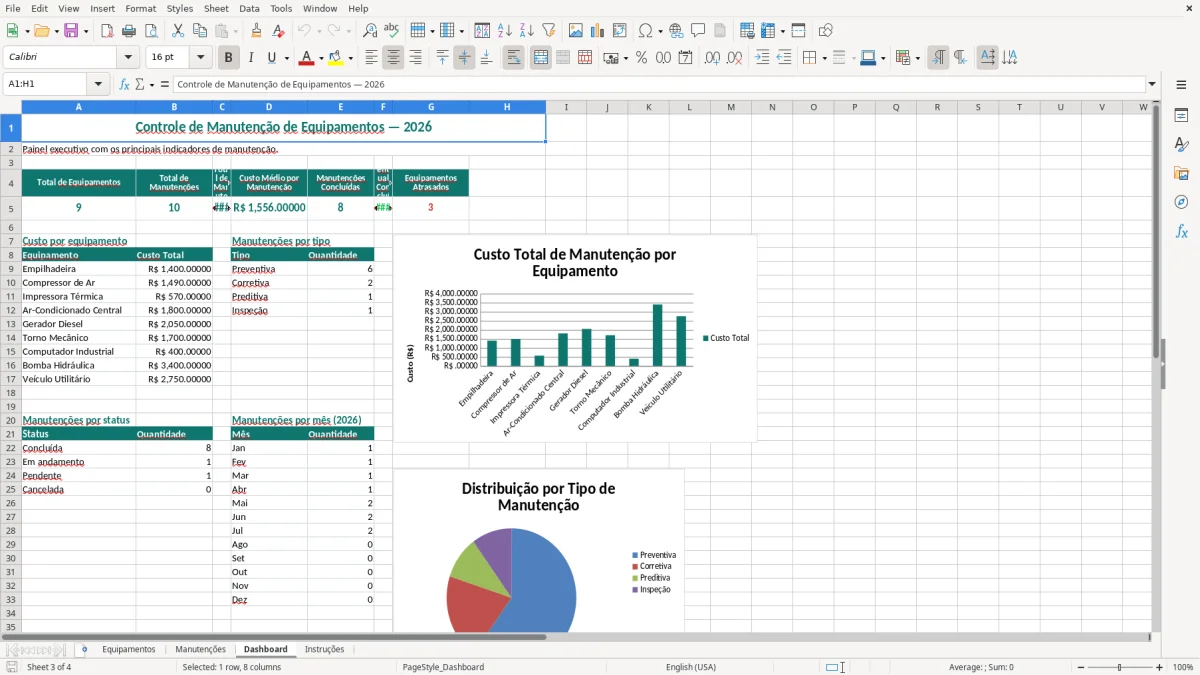Click the Background Color highlighter swatch
The width and height of the screenshot is (1200, 675).
click(x=335, y=58)
